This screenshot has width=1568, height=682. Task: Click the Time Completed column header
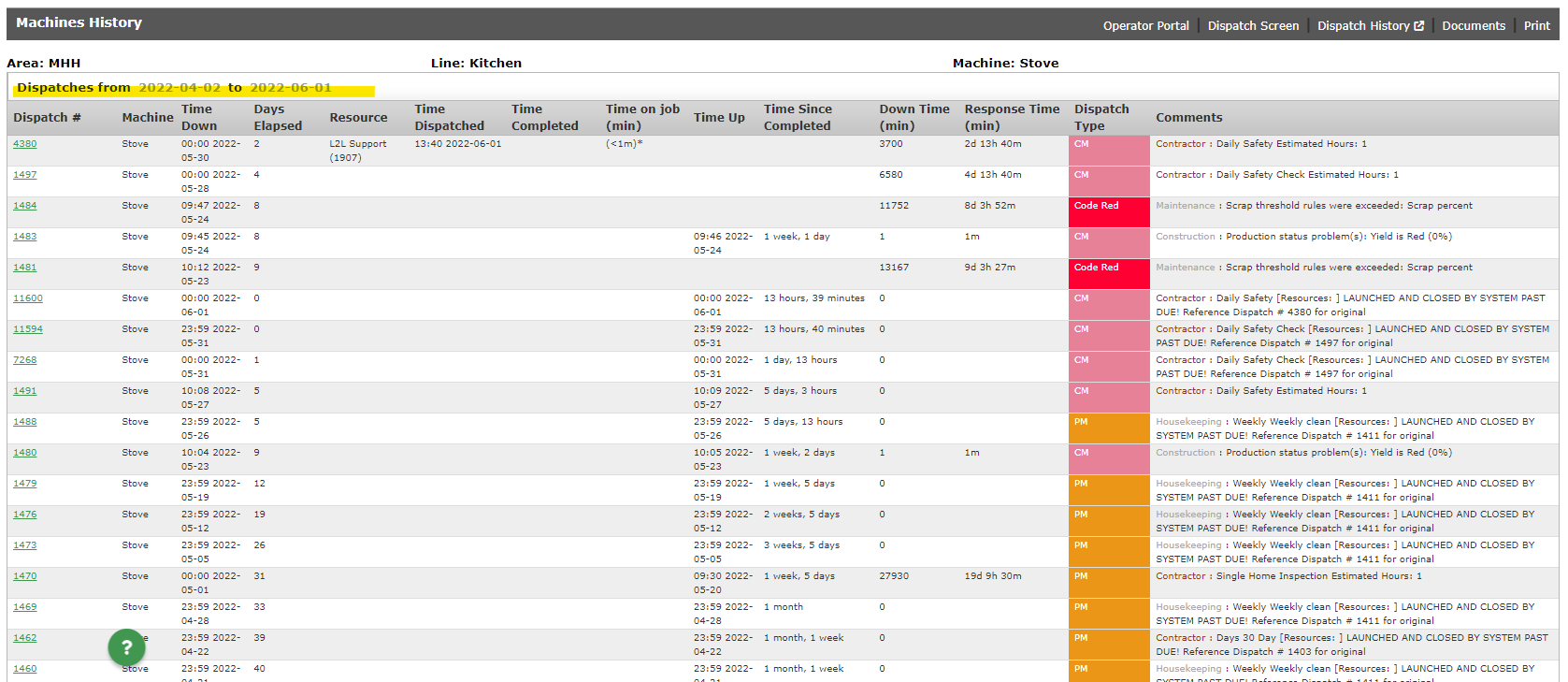[x=545, y=118]
